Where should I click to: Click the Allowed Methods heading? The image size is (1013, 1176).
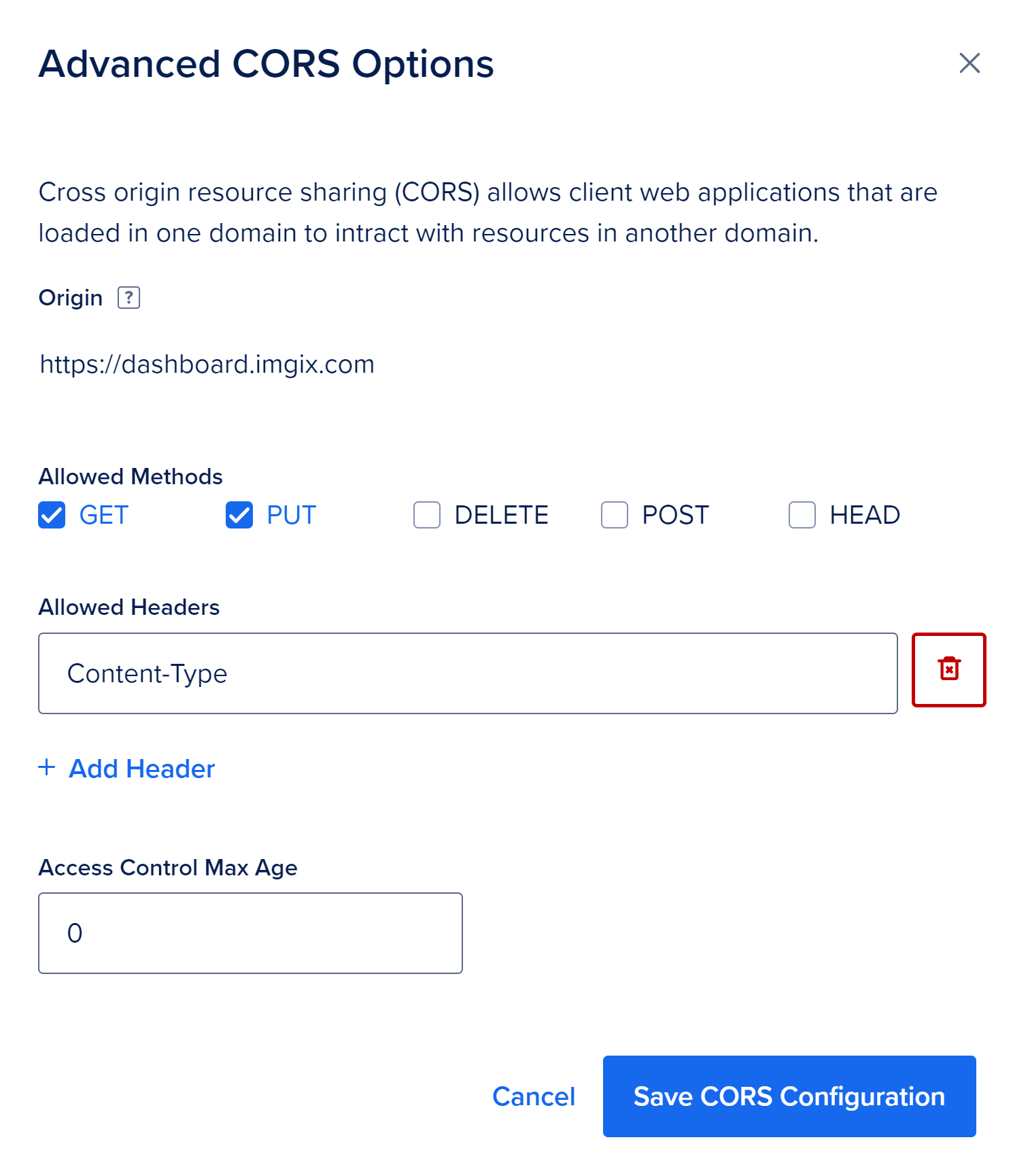click(x=131, y=476)
